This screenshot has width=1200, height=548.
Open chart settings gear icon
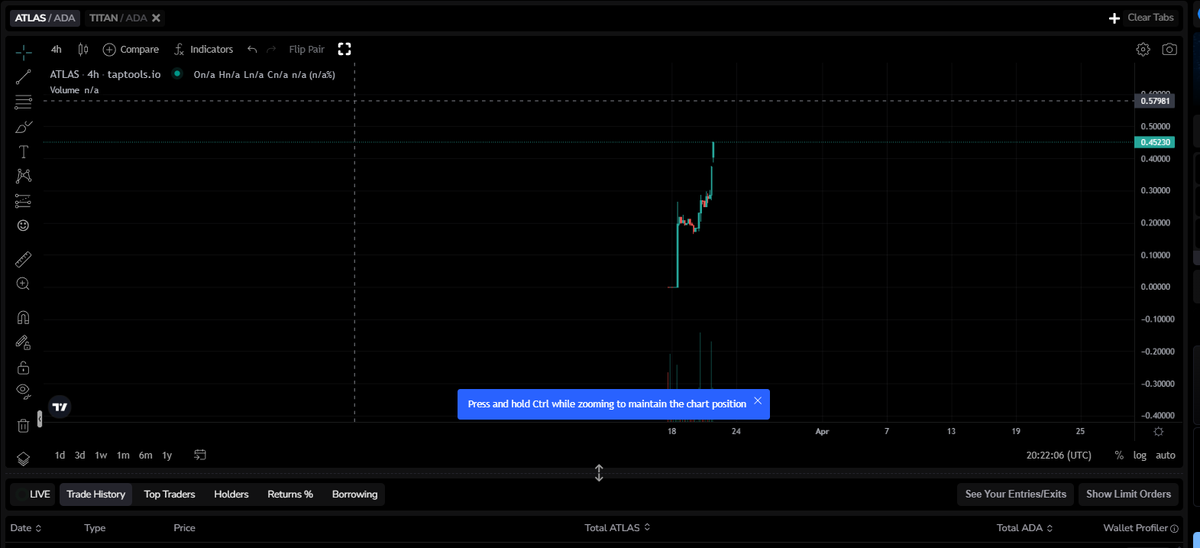[1143, 49]
